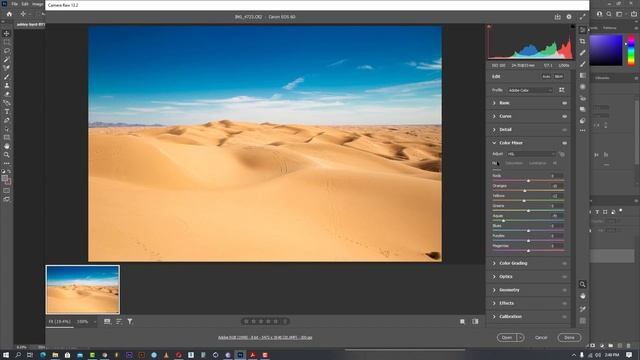
Task: Switch to the All tab in Color Mixer
Action: tap(555, 163)
